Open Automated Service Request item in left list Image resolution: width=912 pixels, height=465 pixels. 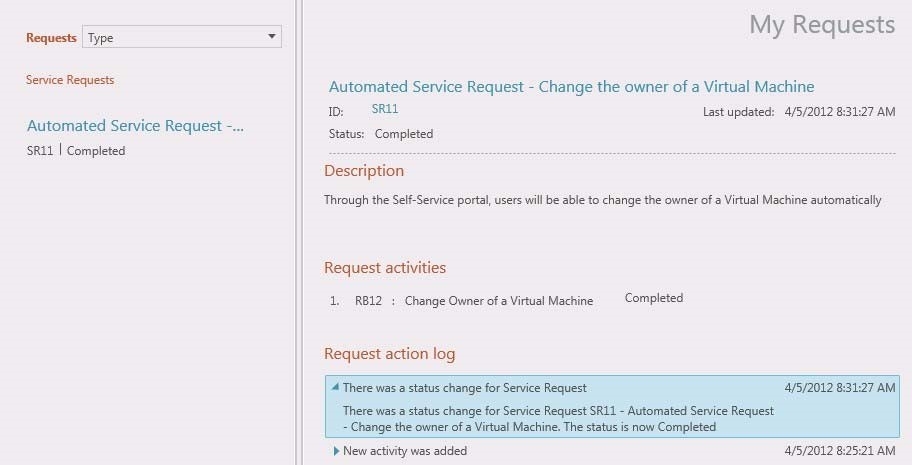pos(135,126)
